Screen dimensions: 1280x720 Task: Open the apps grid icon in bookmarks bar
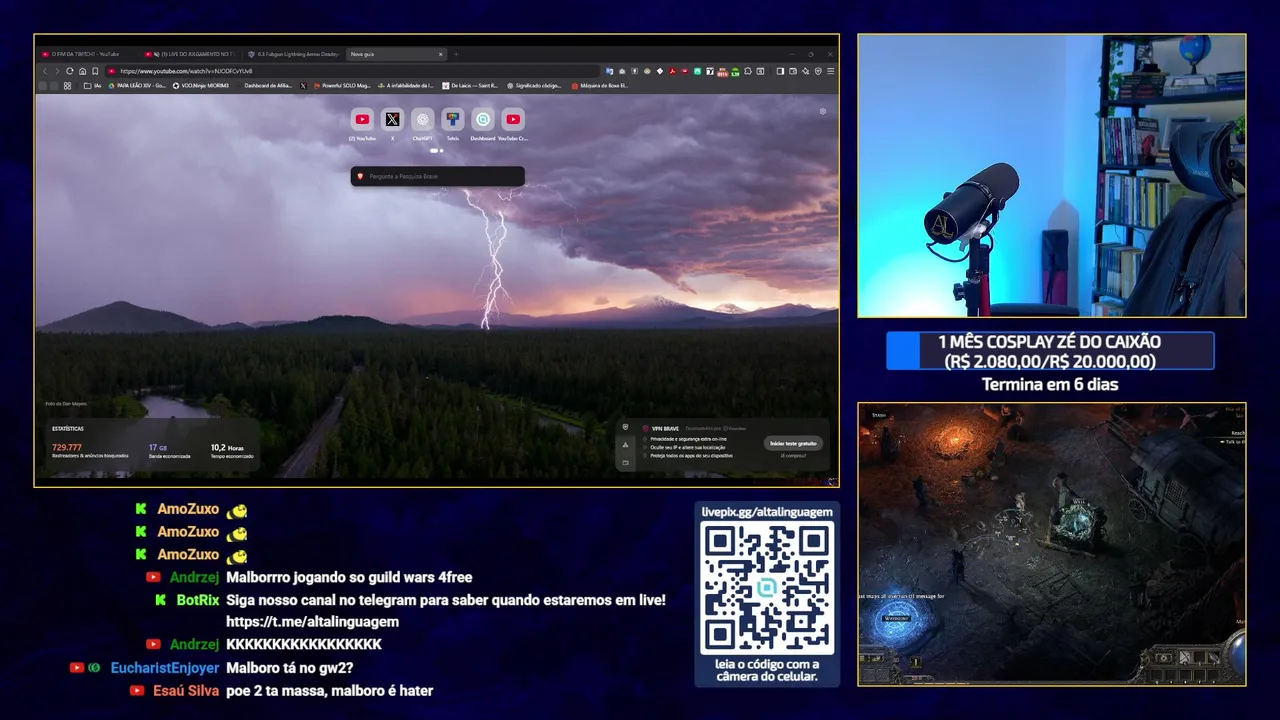[68, 86]
